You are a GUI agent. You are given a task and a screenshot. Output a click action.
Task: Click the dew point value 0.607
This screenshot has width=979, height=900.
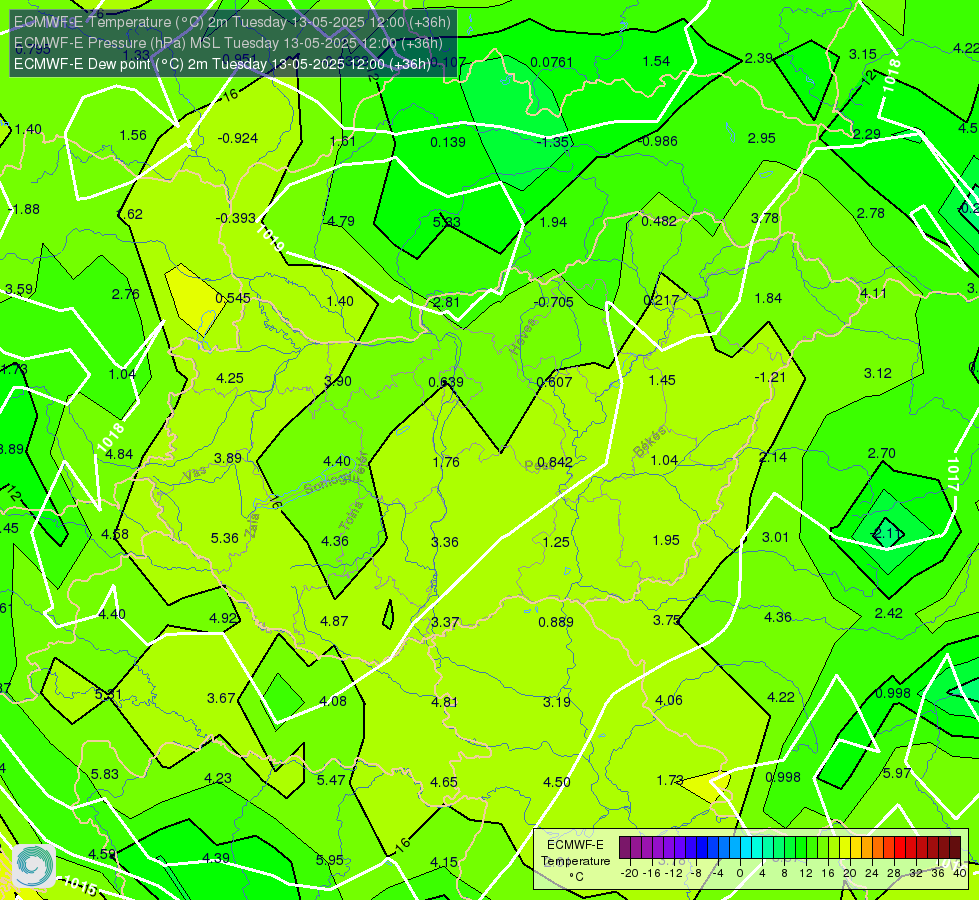point(554,382)
